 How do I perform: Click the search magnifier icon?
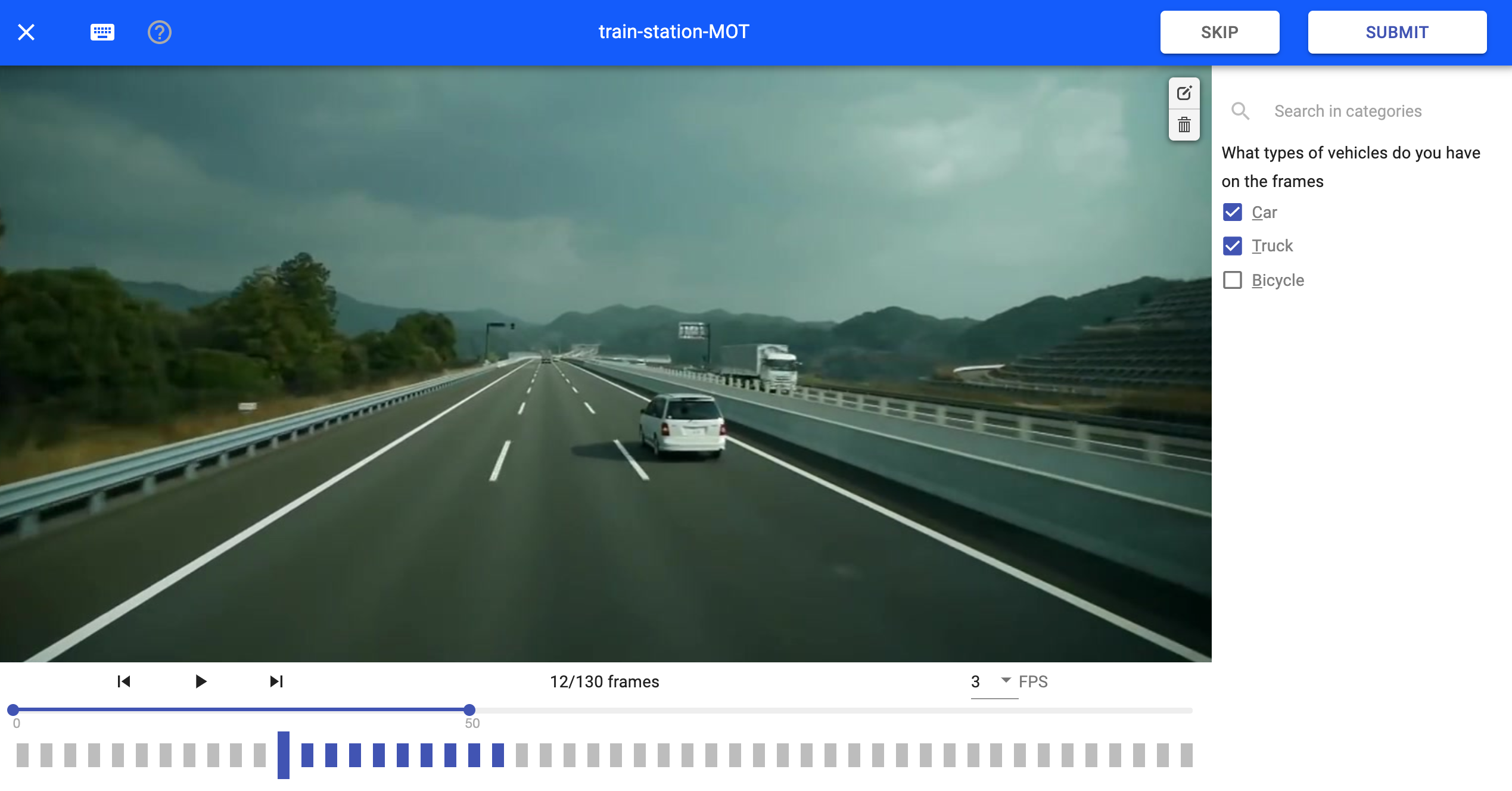click(1240, 111)
